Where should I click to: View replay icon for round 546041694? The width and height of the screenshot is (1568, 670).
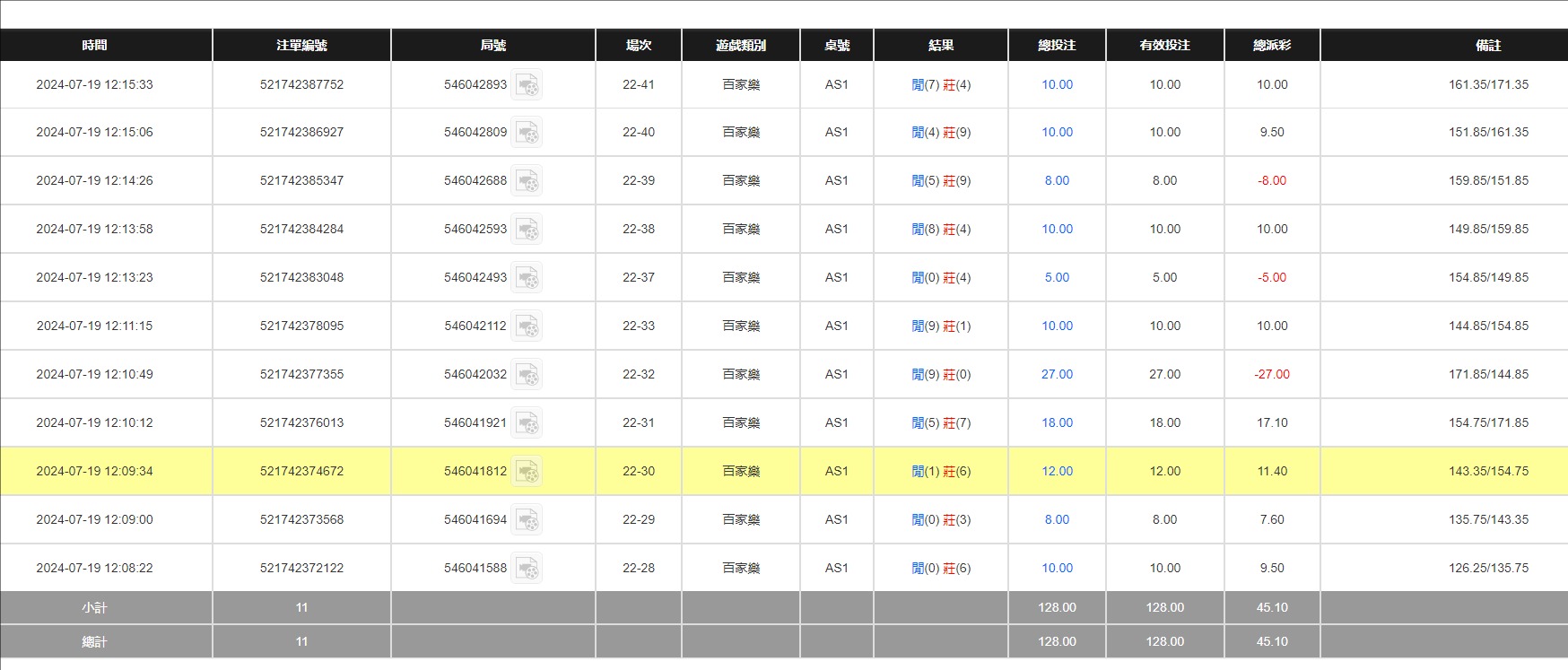(527, 520)
